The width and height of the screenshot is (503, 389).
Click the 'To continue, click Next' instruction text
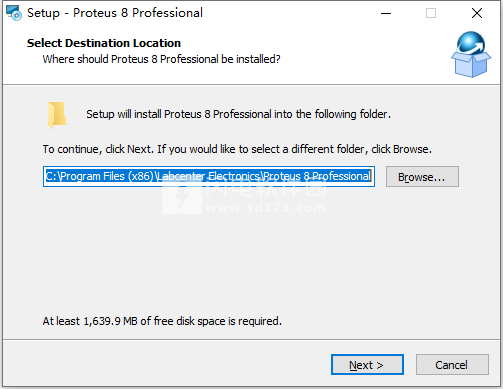[237, 149]
